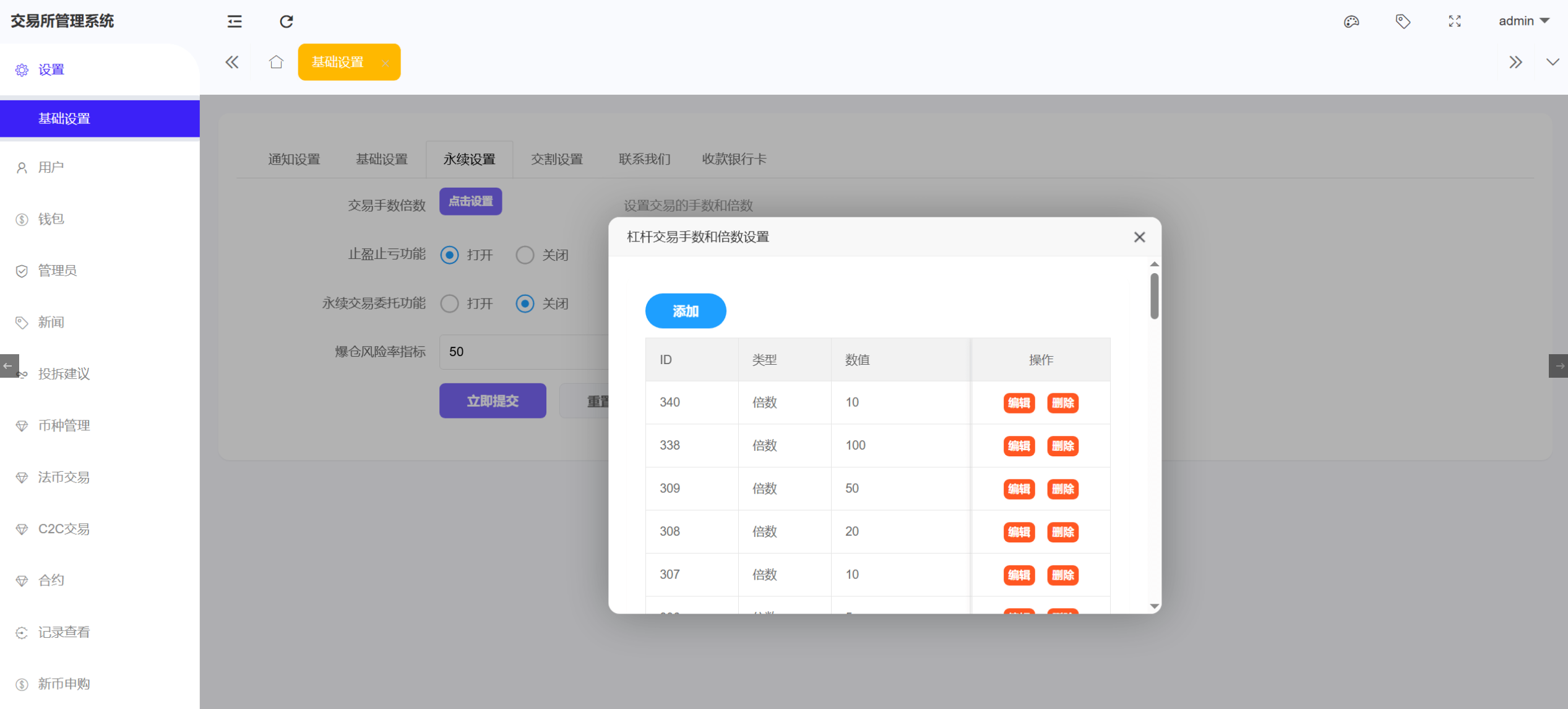The height and width of the screenshot is (709, 1568).
Task: Switch to the 交割设置 tab
Action: click(556, 159)
